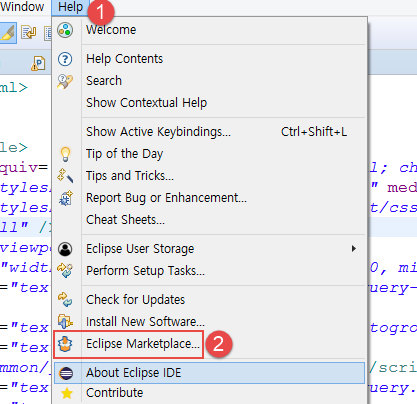
Task: Click the lightbulb Tip of the Day icon
Action: (x=65, y=154)
